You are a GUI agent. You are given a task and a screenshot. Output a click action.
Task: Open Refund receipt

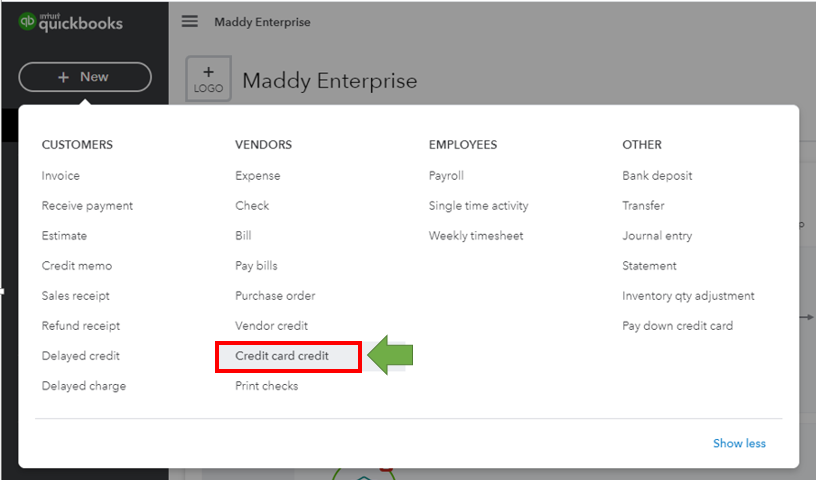[x=81, y=326]
